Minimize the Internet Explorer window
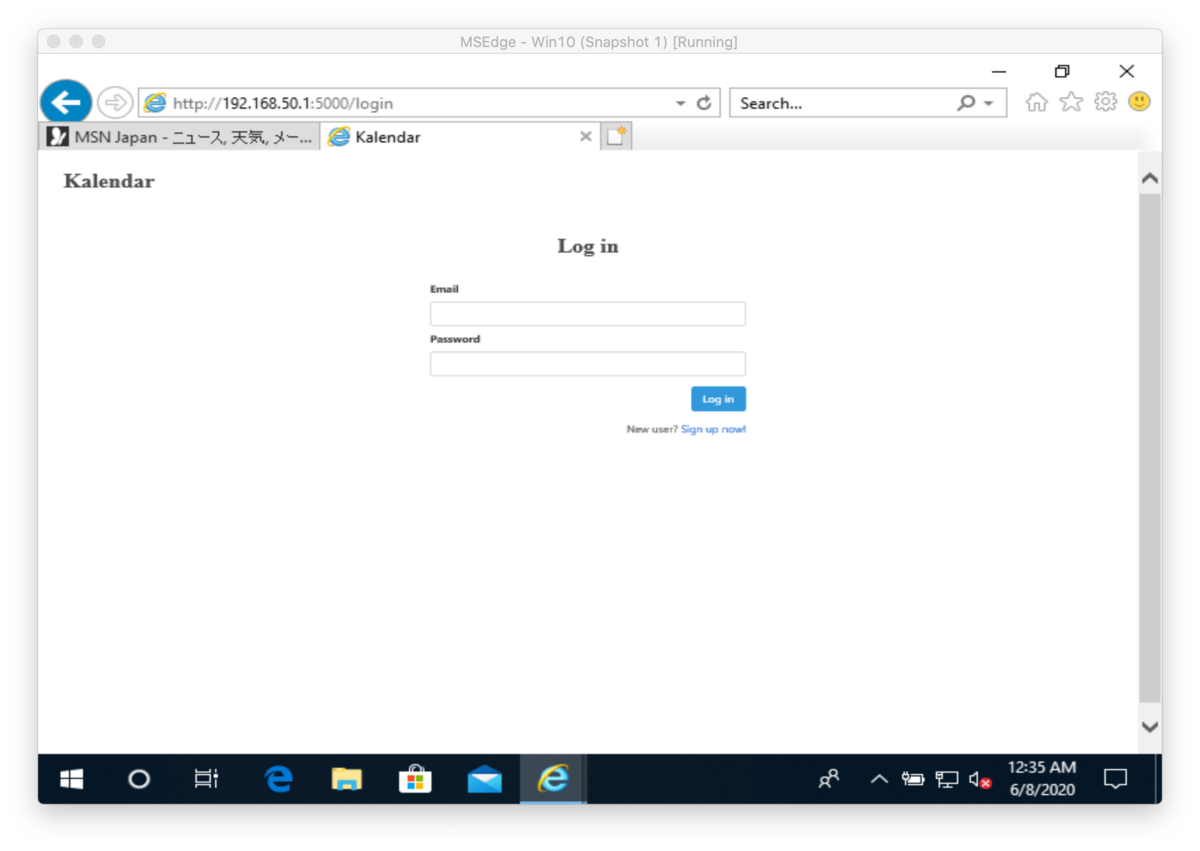The image size is (1200, 851). [998, 71]
